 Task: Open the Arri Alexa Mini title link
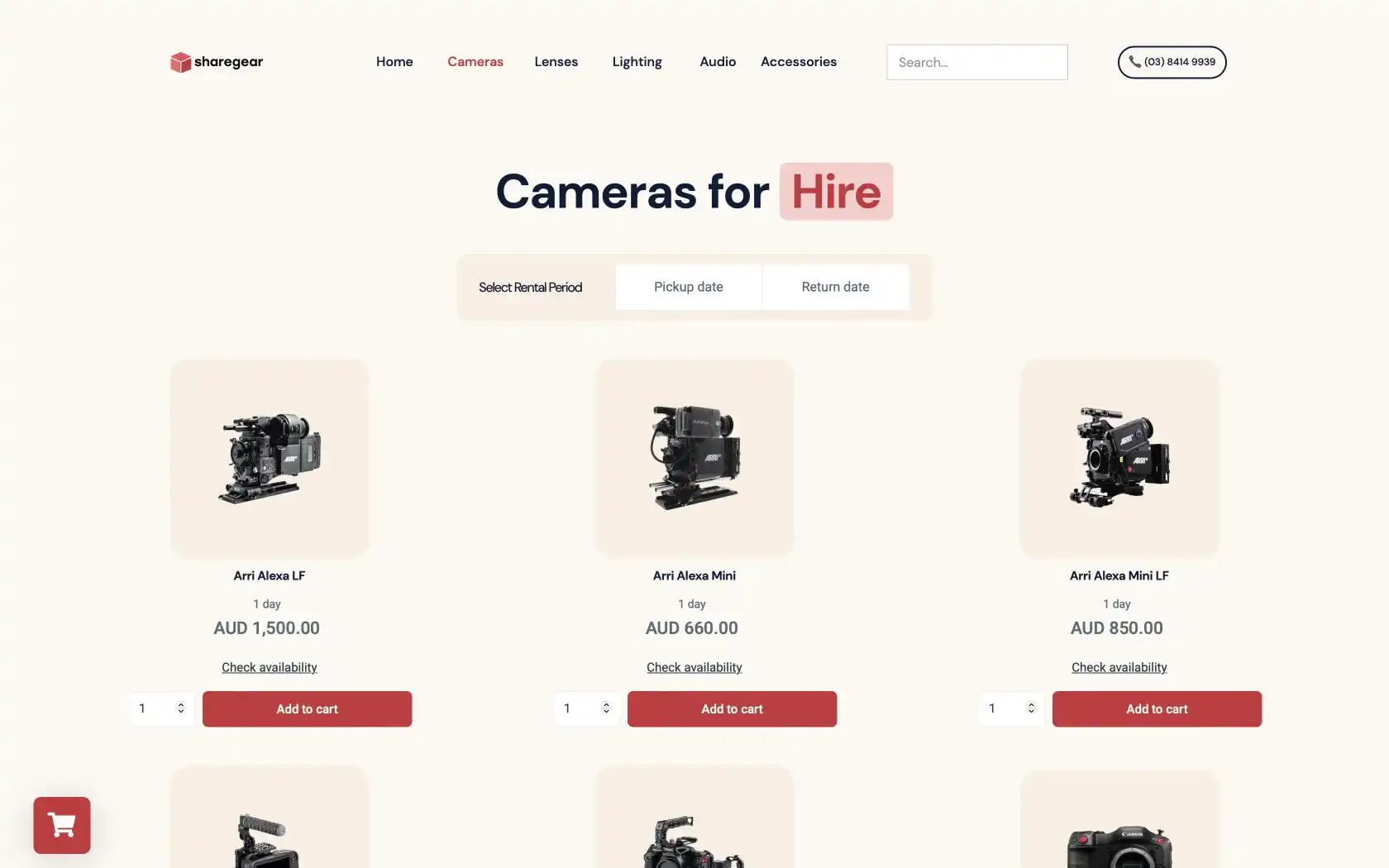pyautogui.click(x=694, y=575)
